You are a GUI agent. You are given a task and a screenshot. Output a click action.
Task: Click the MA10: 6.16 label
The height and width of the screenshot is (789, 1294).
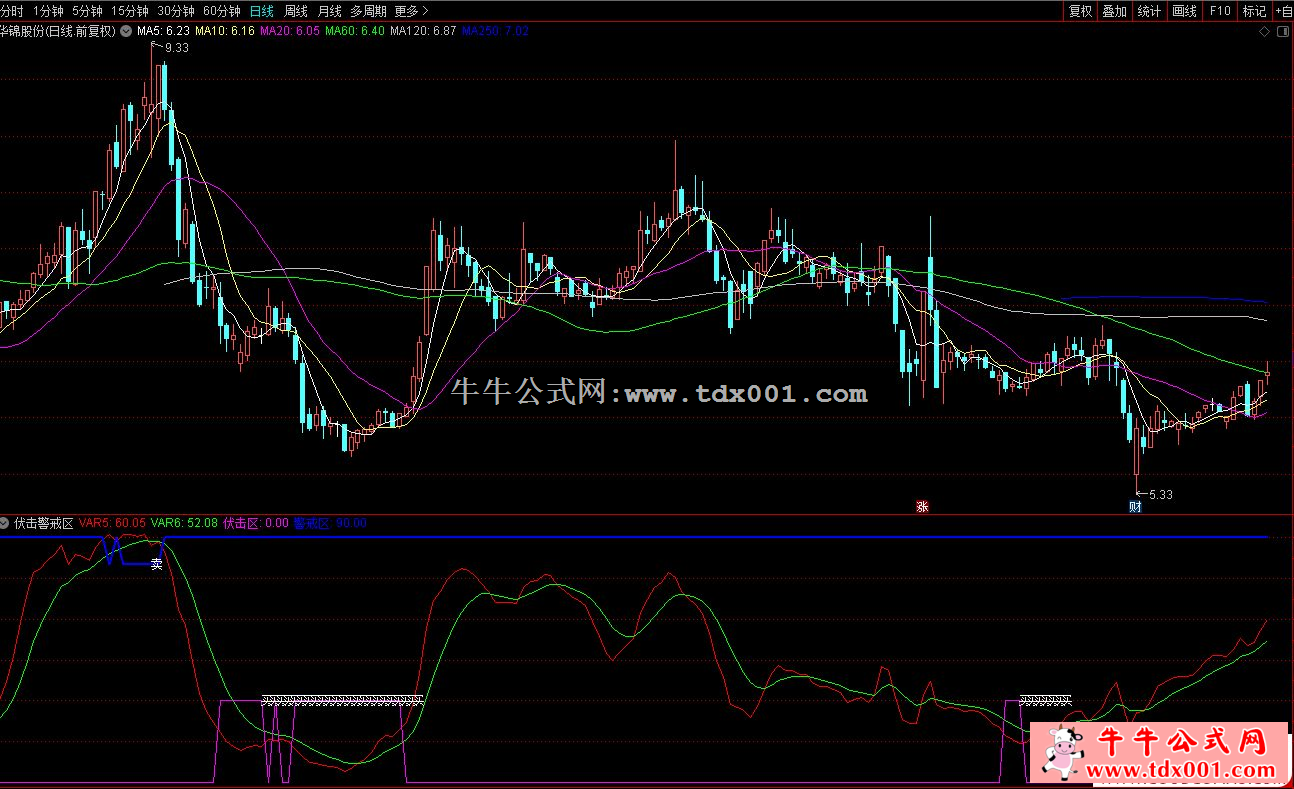click(x=225, y=31)
